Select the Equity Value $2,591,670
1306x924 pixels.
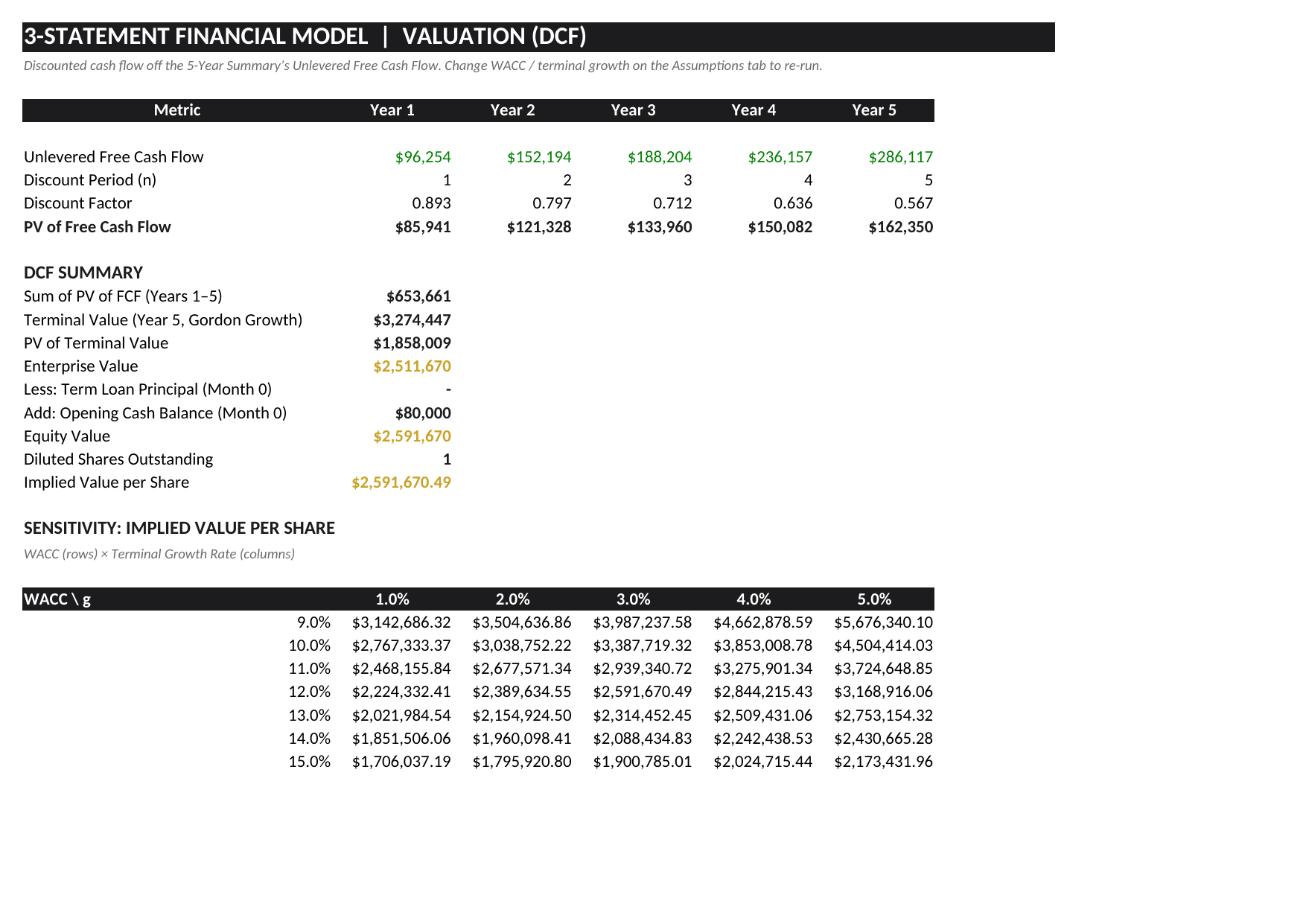412,436
